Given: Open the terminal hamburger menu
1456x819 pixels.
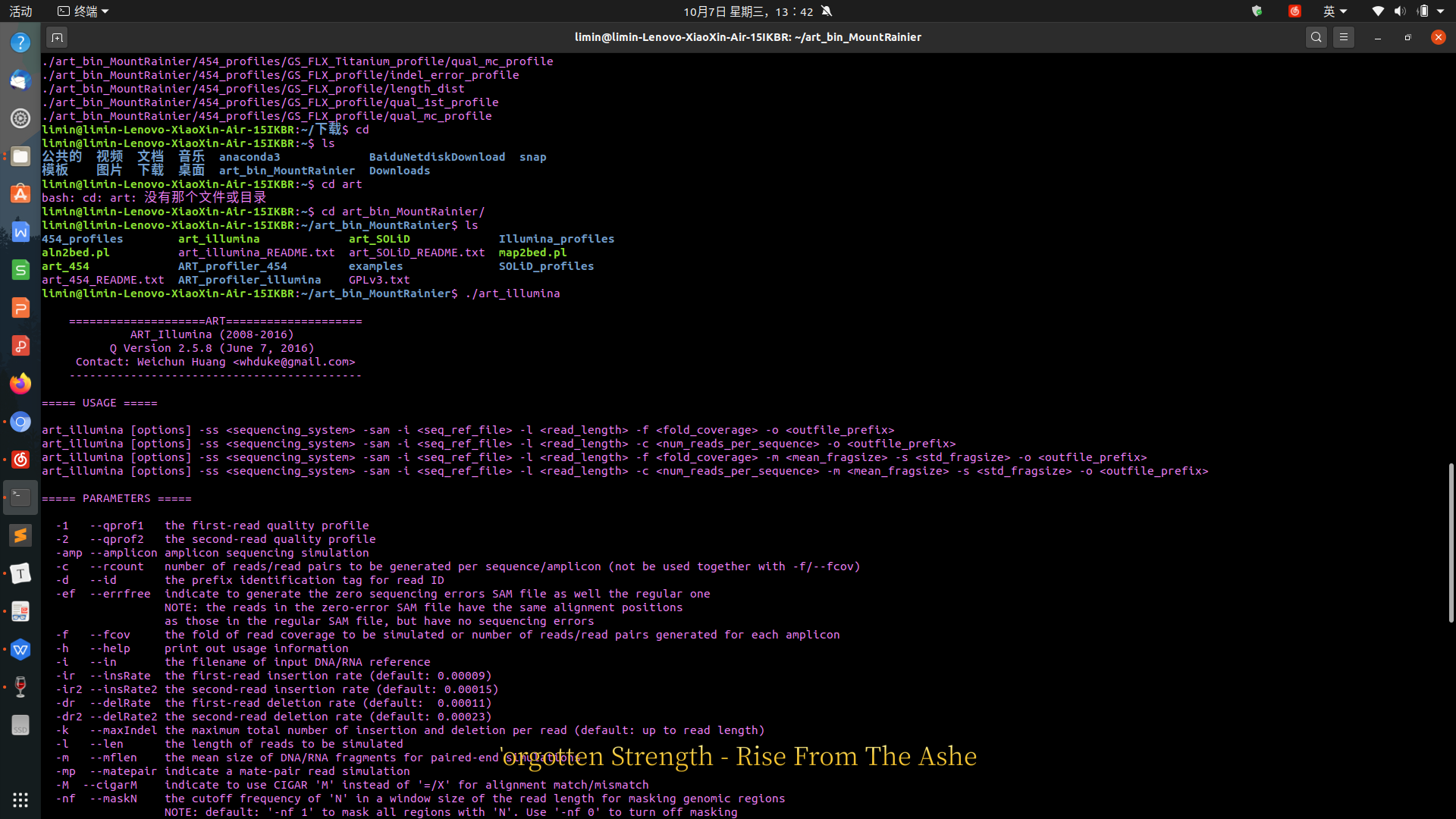Looking at the screenshot, I should 1344,36.
